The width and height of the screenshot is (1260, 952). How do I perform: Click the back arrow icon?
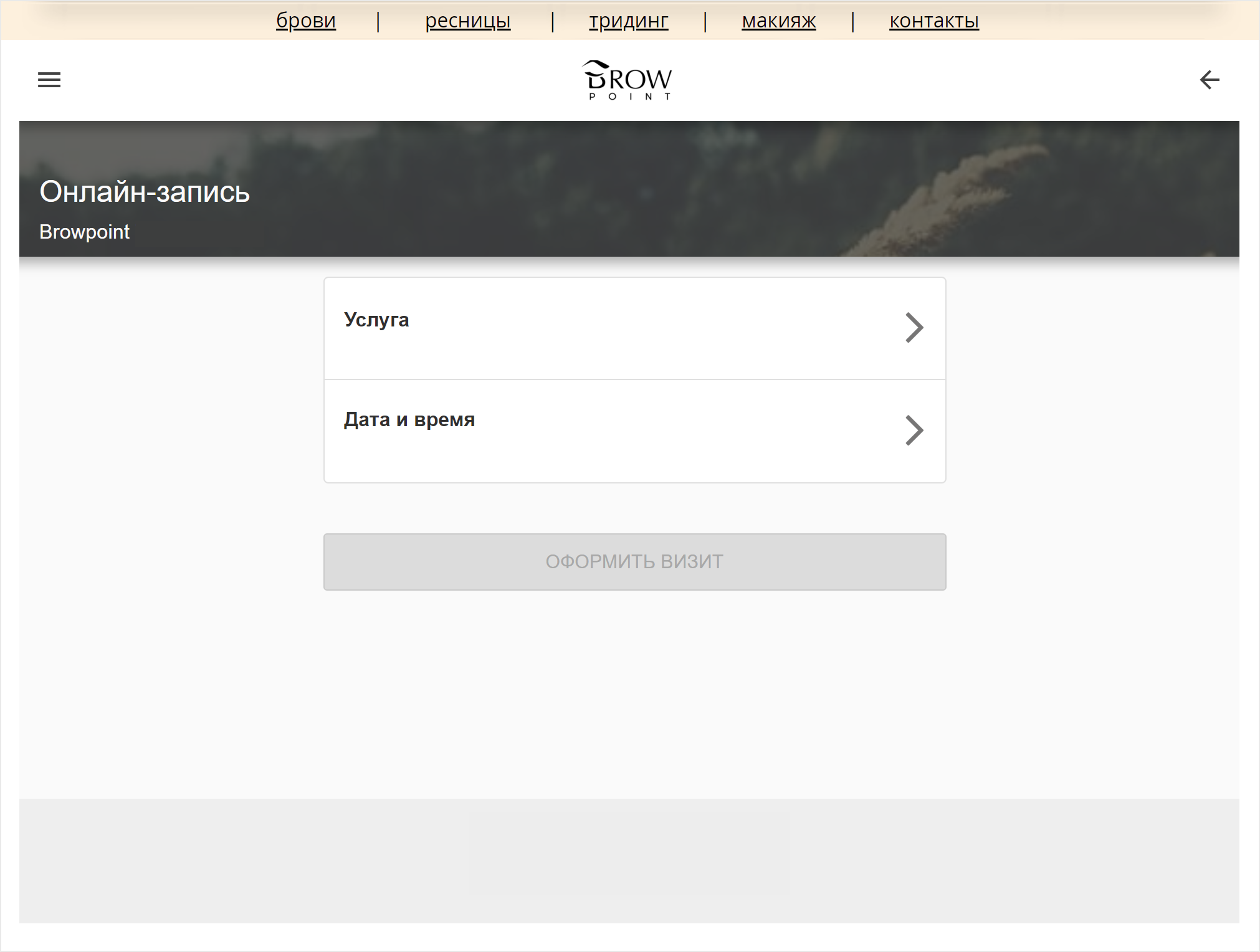click(1210, 80)
